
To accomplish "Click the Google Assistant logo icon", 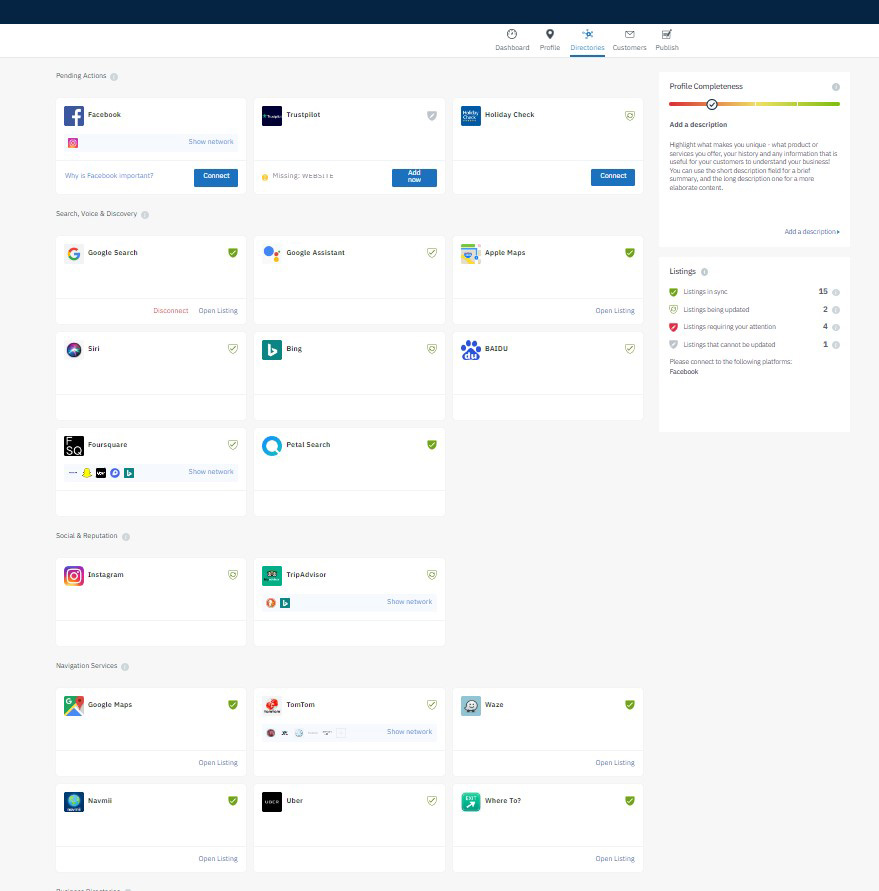I will tap(272, 253).
